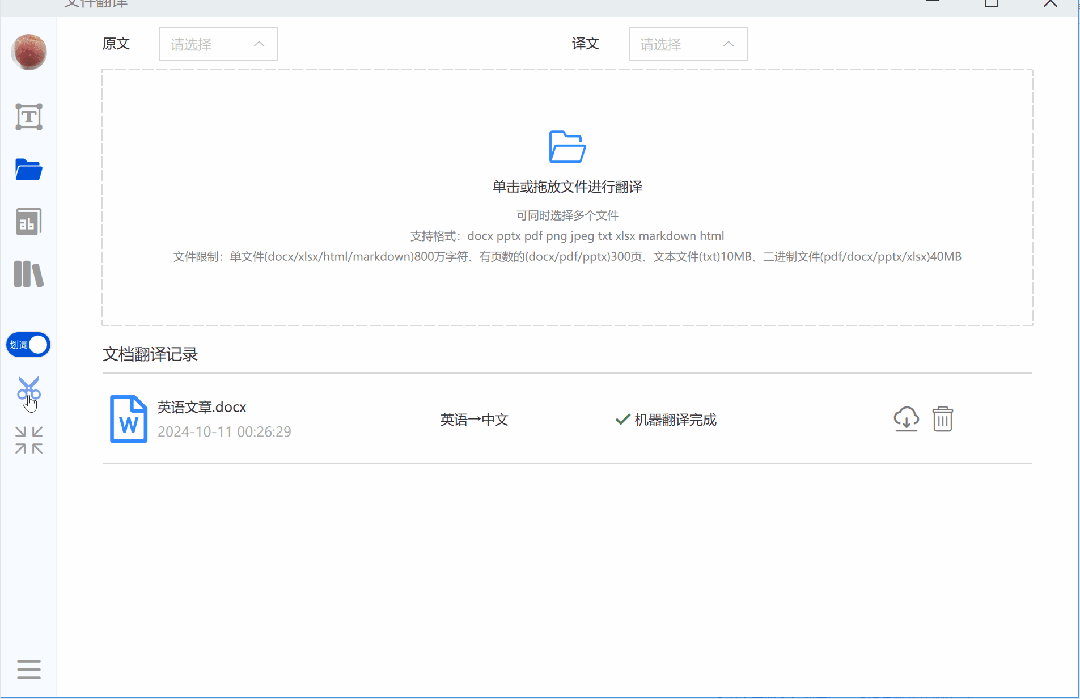This screenshot has height=699, width=1080.
Task: Select the word translation 'ab' tool
Action: click(x=28, y=221)
